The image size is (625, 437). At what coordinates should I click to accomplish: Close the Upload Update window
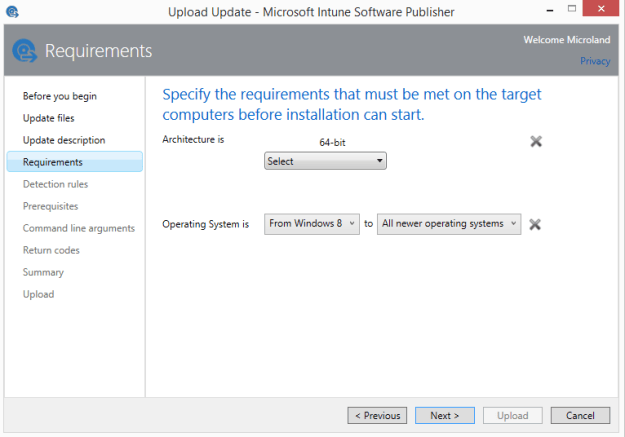(601, 8)
